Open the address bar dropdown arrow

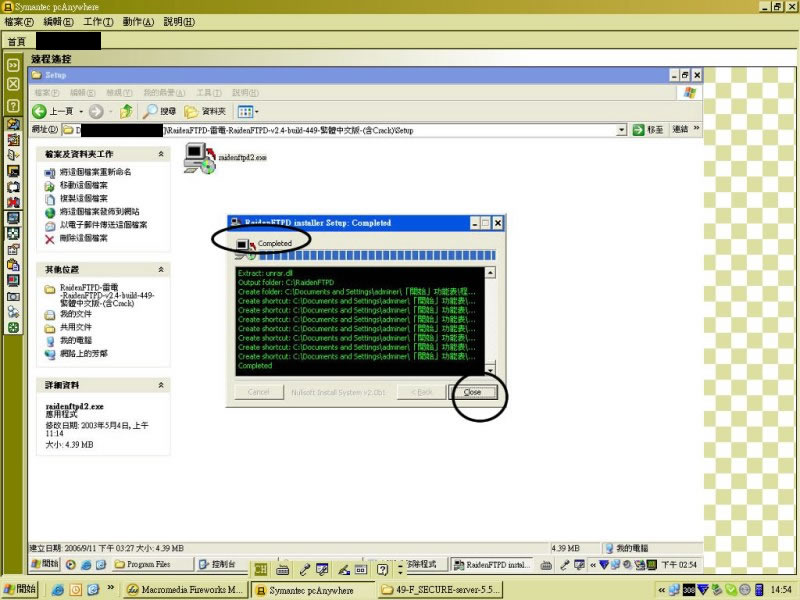621,130
